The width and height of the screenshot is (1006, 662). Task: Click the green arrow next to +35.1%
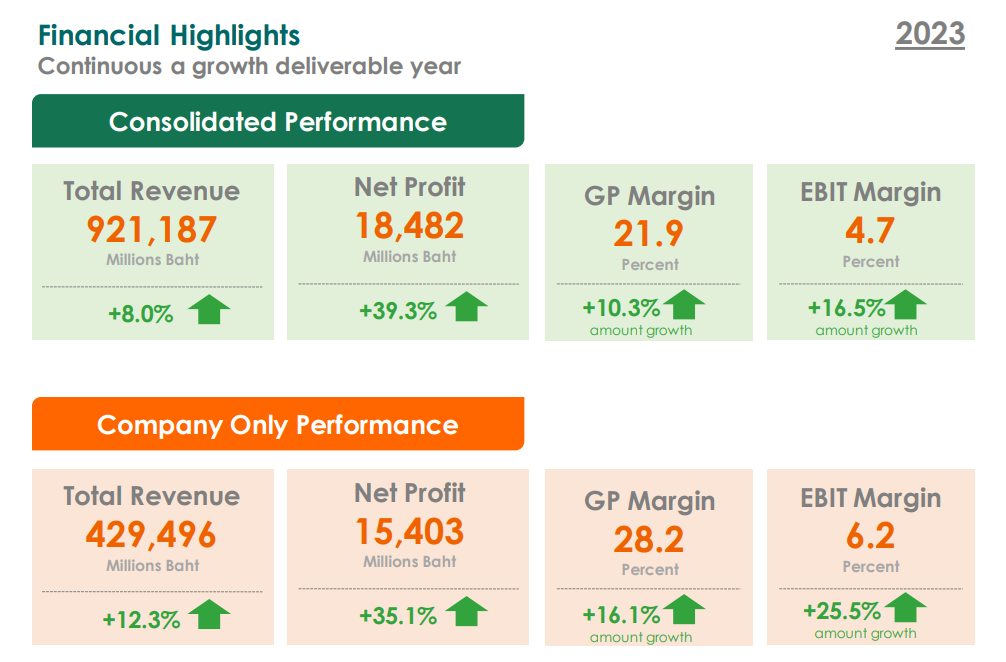pos(466,612)
